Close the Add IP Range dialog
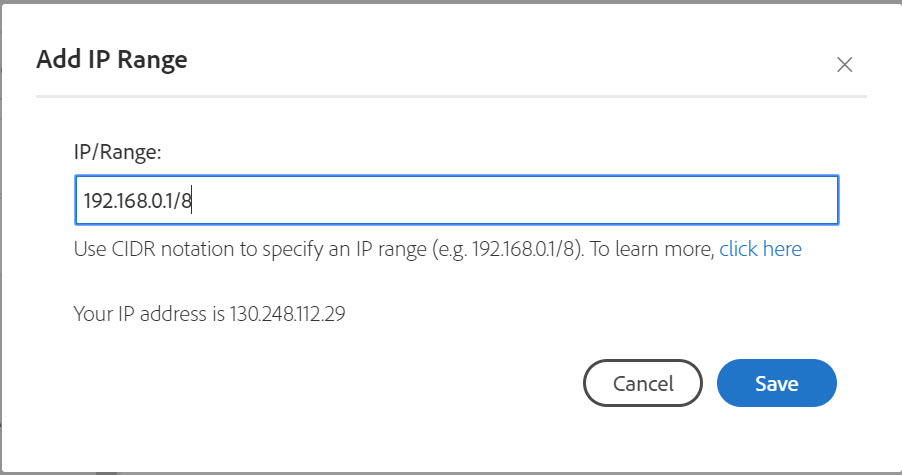902x475 pixels. (x=844, y=65)
